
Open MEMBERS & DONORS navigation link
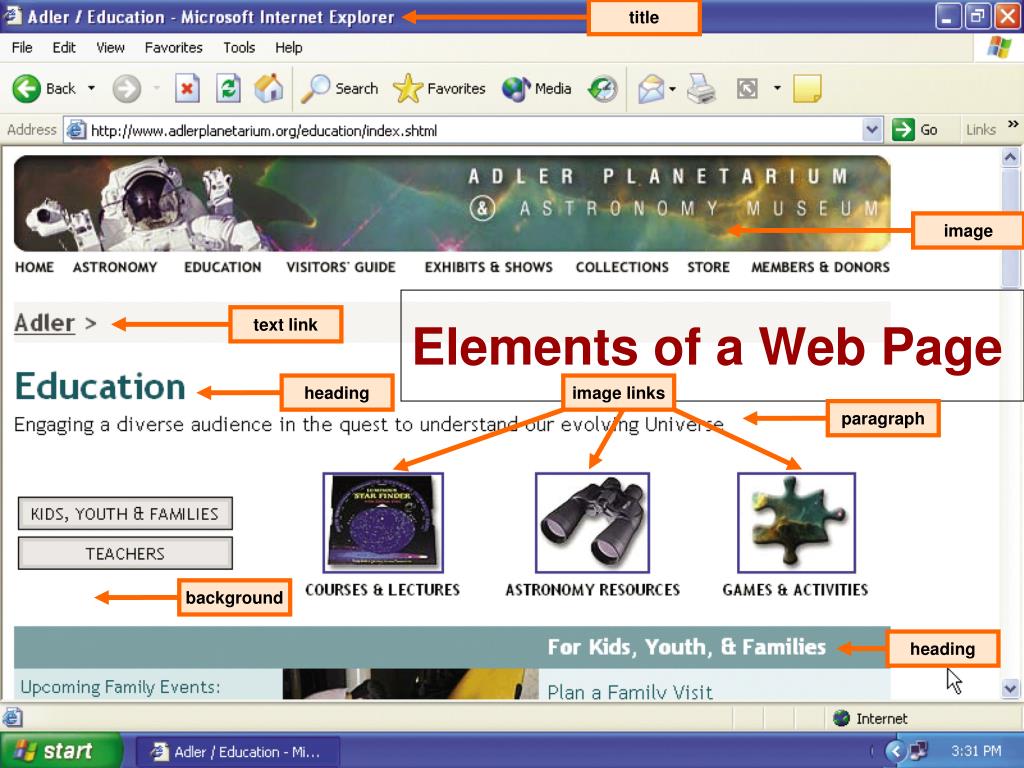[x=820, y=267]
